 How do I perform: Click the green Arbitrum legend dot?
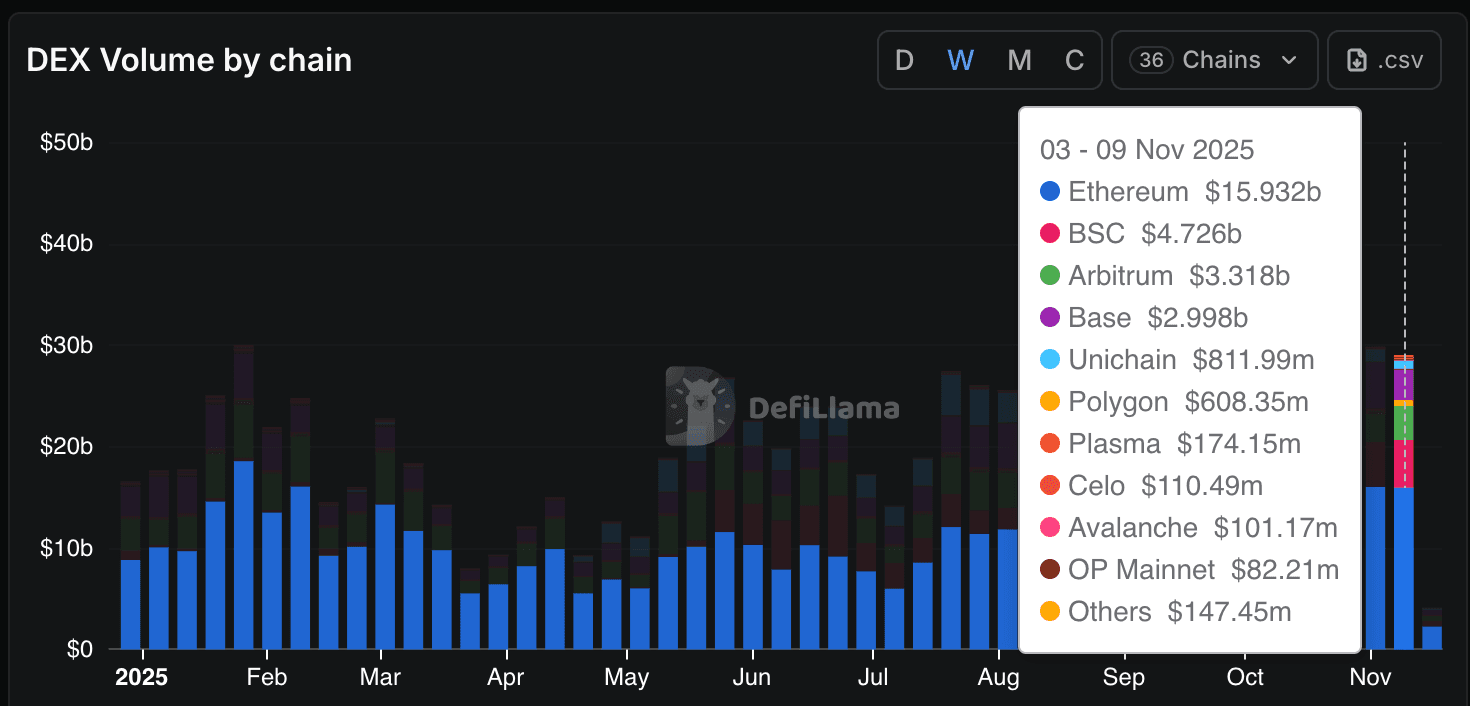1050,275
